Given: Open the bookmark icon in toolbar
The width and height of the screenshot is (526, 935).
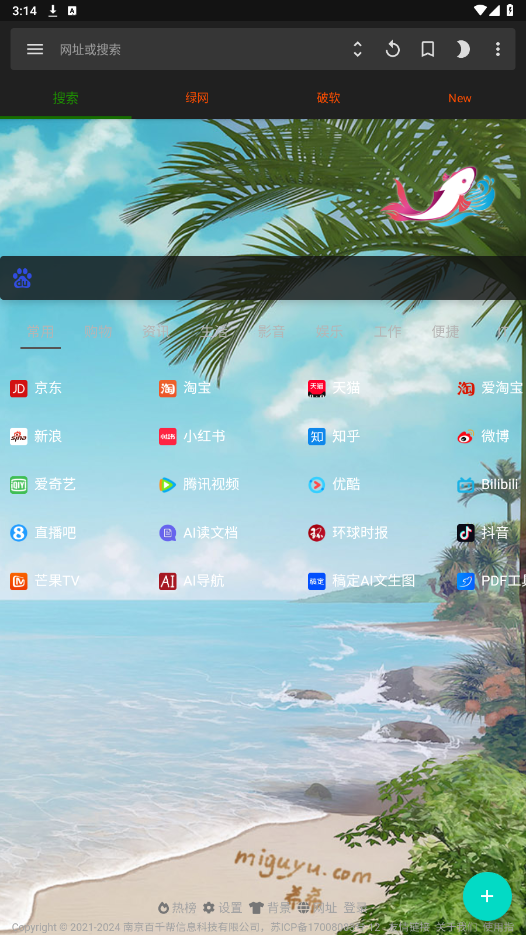Looking at the screenshot, I should (428, 49).
